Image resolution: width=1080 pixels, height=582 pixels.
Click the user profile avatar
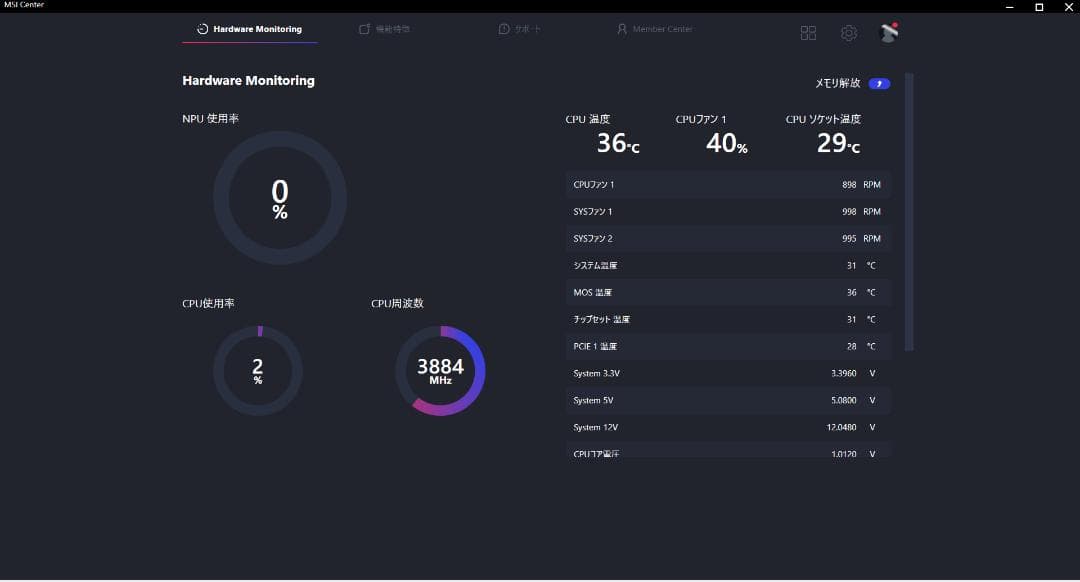[x=888, y=33]
